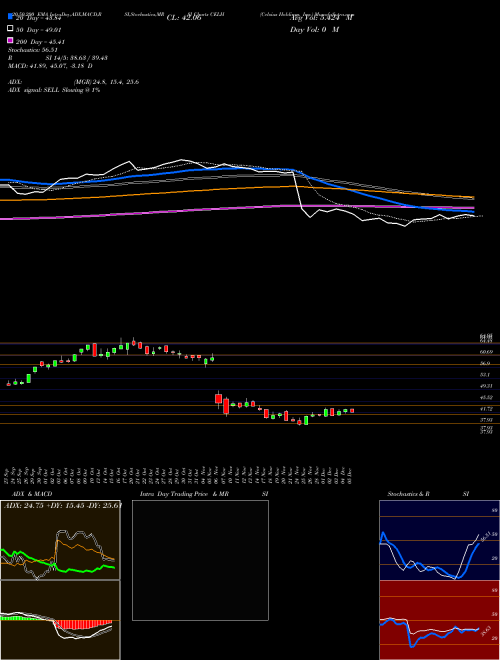Click the 50 Day = 49.01 legend label
Screen dimensions: 500x660
(x=39, y=30)
